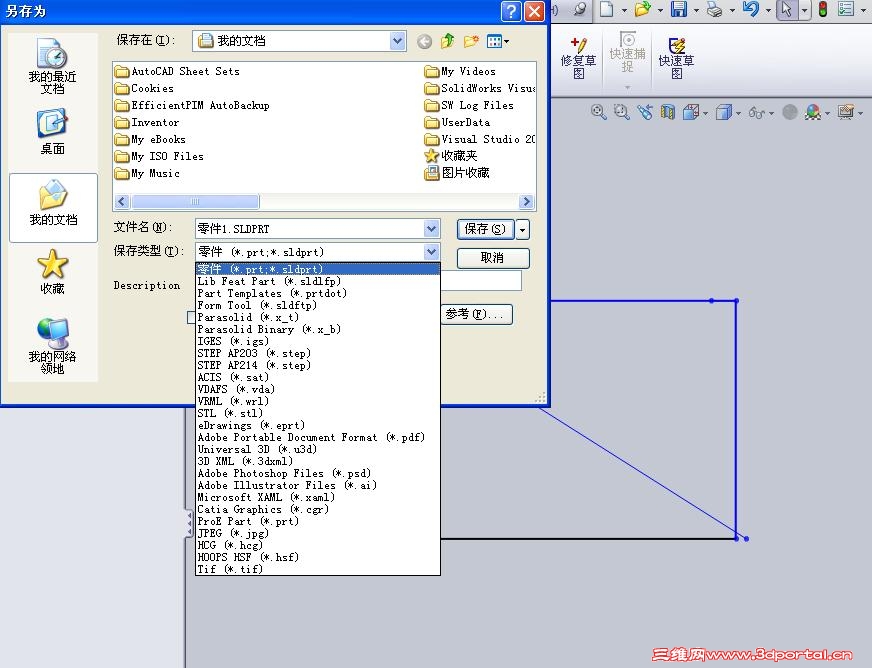Click New document icon in SolidWorks toolbar
872x668 pixels.
[x=606, y=9]
